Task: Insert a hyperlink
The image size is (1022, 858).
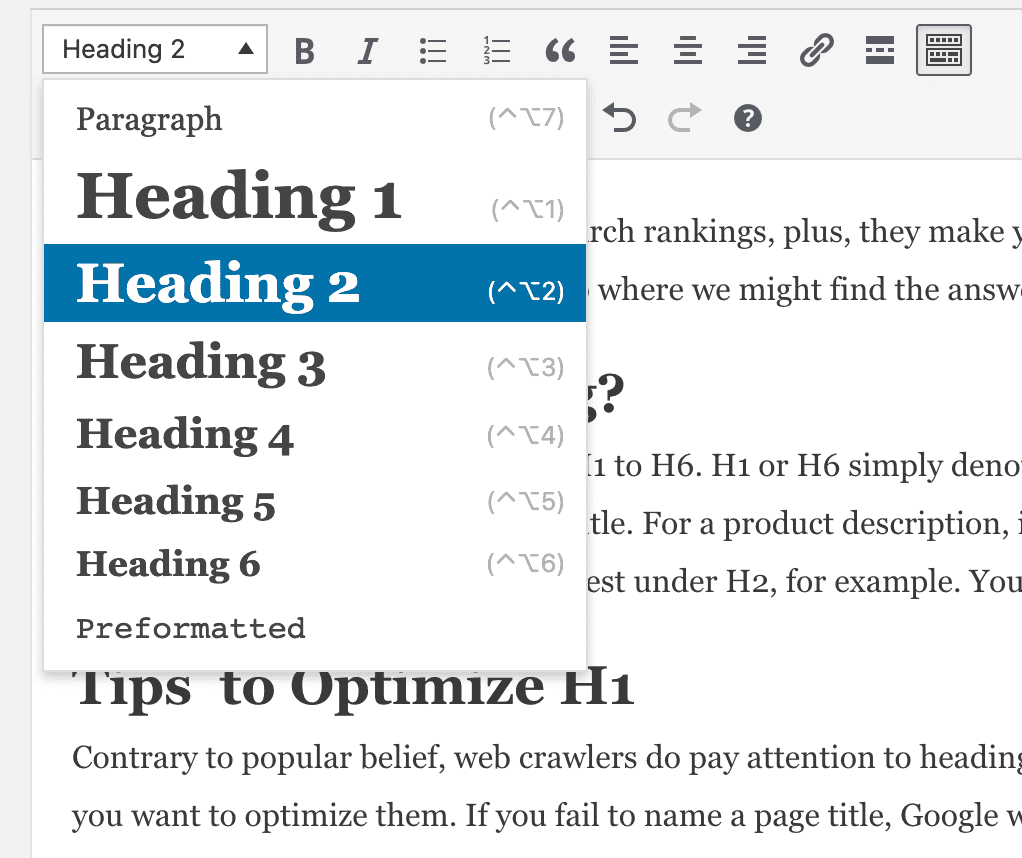Action: [x=816, y=50]
